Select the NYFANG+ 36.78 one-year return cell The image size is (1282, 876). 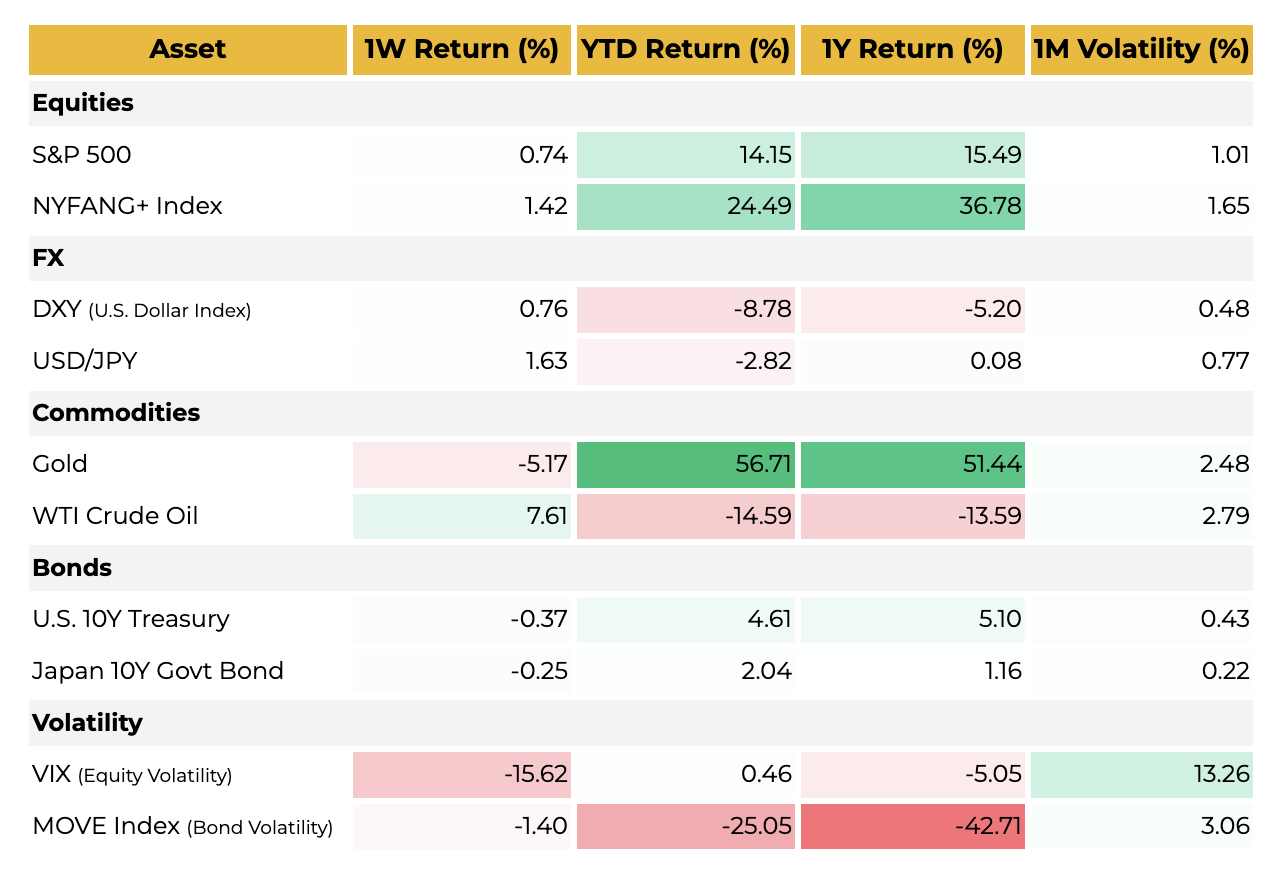(912, 206)
